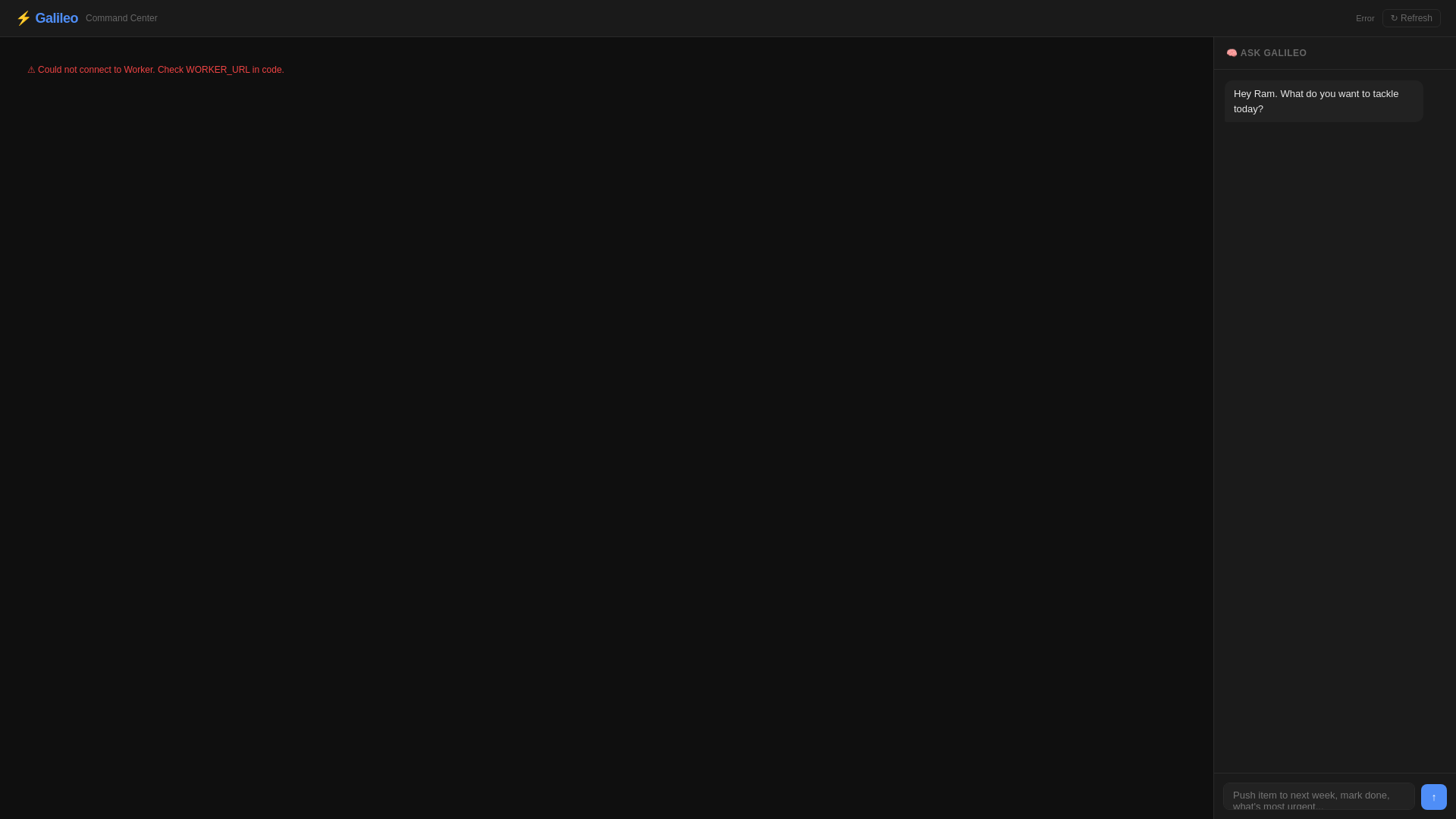Click the ASK GALILEO panel header text

pyautogui.click(x=1273, y=53)
